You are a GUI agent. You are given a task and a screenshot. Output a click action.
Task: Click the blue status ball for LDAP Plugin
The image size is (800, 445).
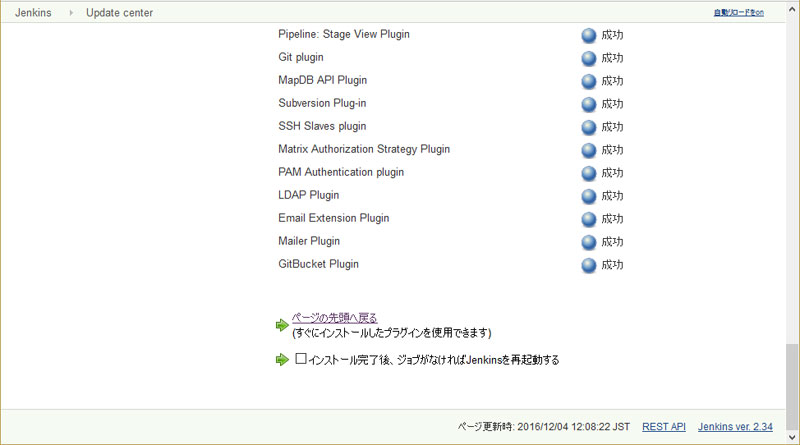coord(589,196)
